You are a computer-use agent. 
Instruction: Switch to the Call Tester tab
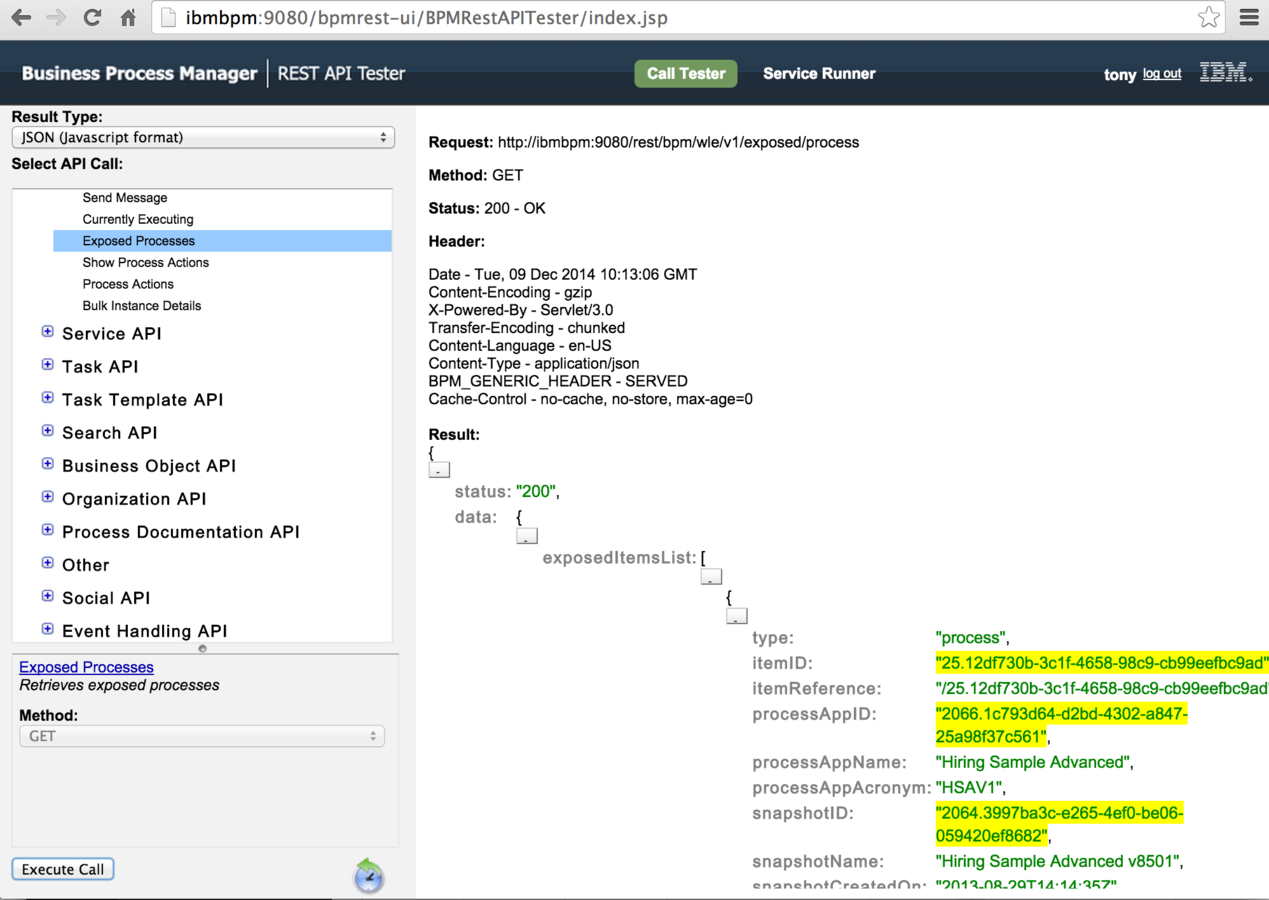[x=686, y=74]
